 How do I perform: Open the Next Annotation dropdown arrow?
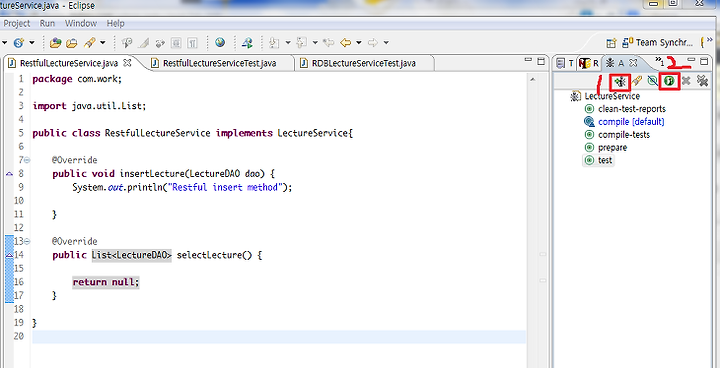coord(288,43)
